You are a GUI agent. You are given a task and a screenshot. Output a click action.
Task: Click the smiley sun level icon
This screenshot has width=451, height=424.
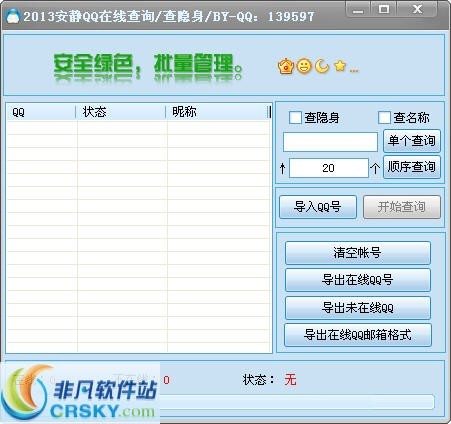coord(304,66)
